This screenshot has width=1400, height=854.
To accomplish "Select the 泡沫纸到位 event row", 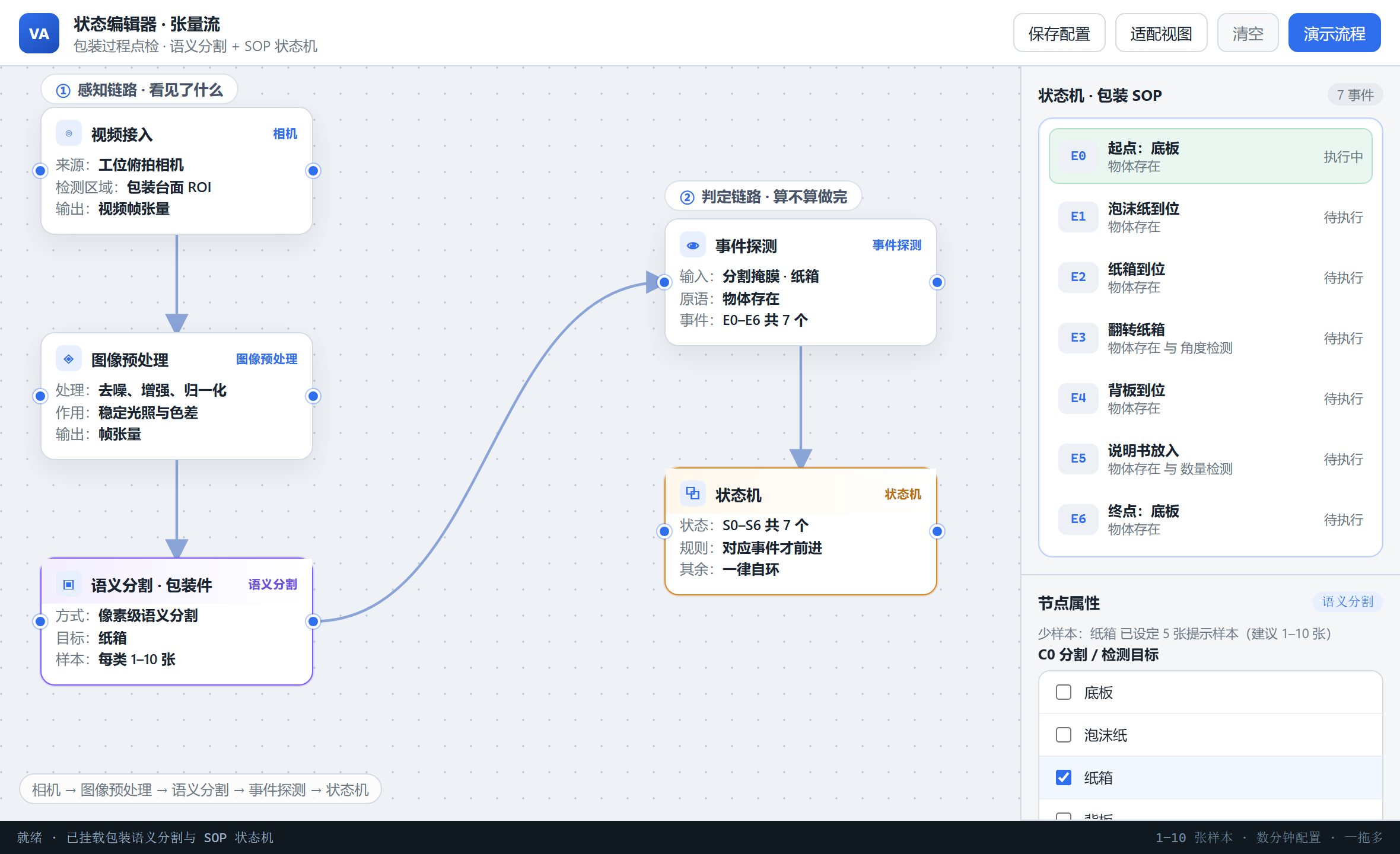I will tap(1211, 216).
